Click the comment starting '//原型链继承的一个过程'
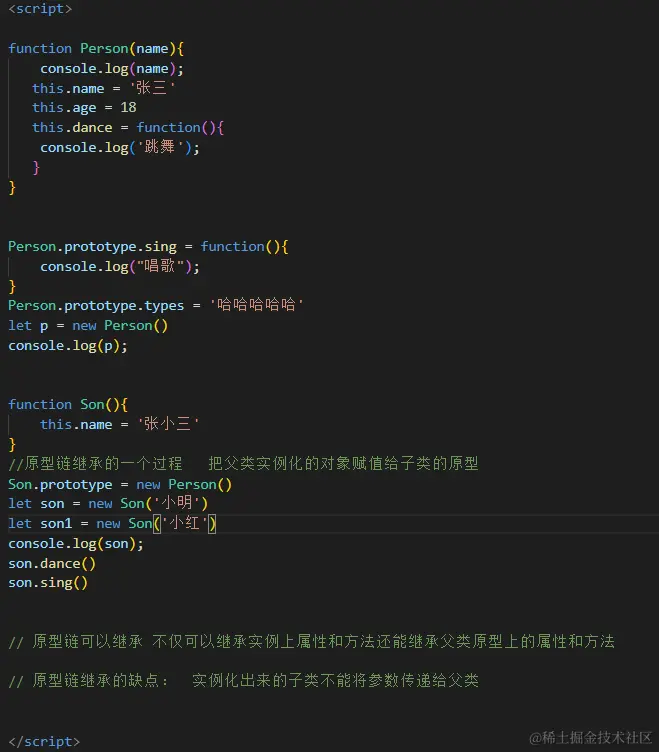Image resolution: width=659 pixels, height=752 pixels. (x=244, y=464)
